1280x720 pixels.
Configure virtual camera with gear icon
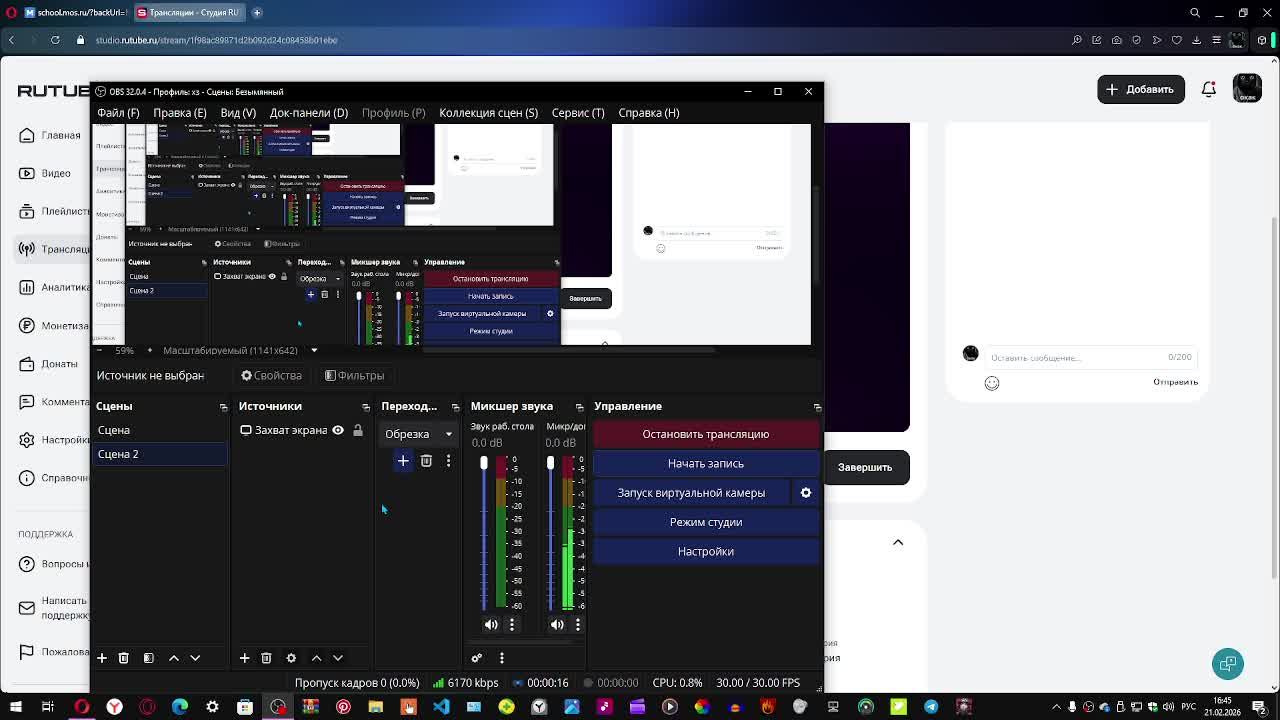click(806, 493)
